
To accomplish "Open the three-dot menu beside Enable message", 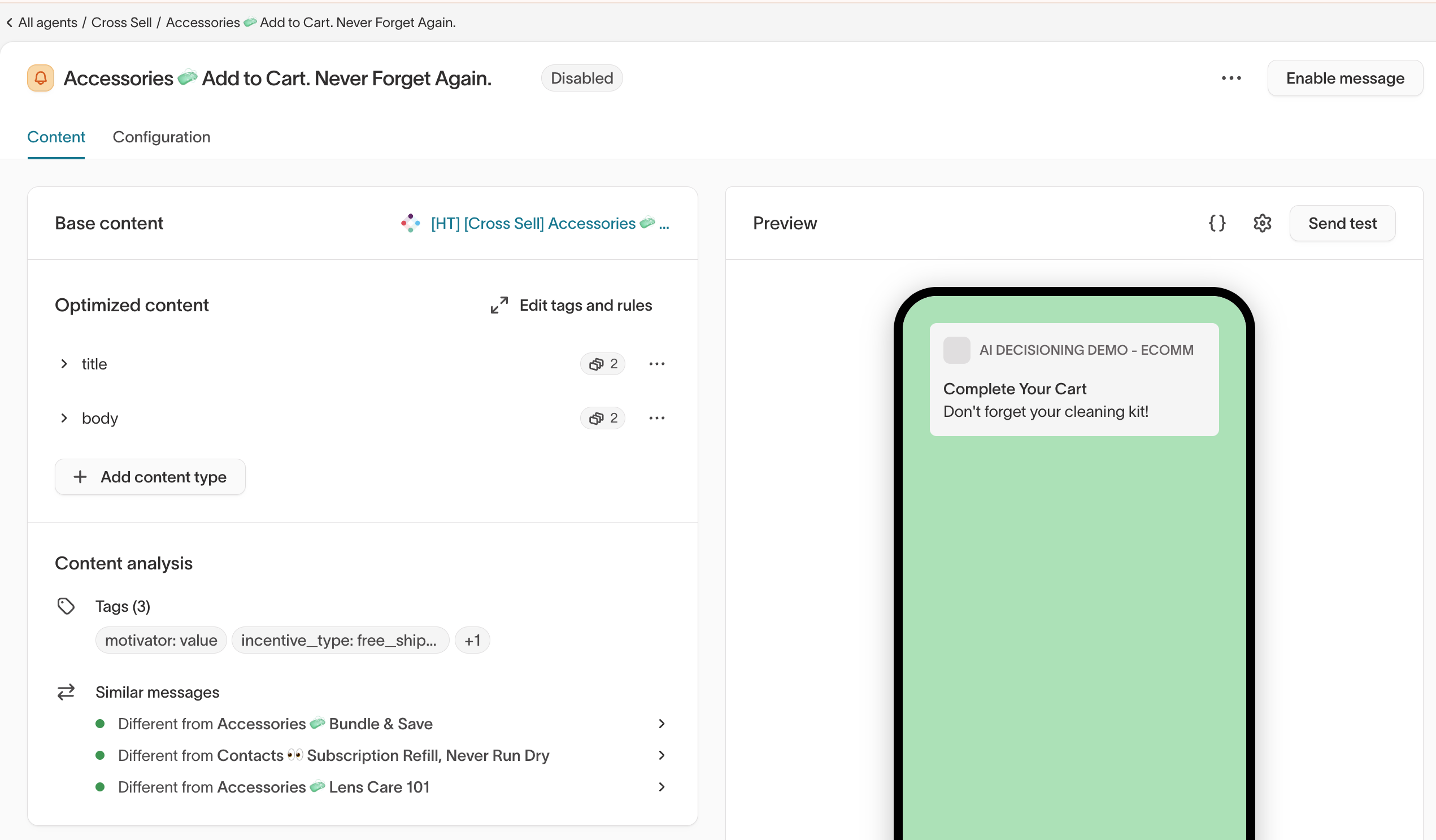I will 1231,78.
